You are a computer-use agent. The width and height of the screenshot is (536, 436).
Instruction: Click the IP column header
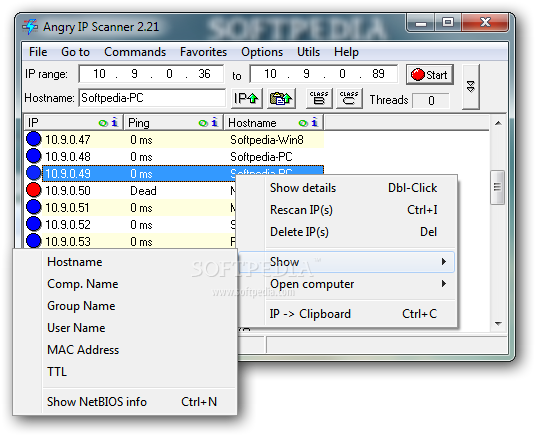(74, 123)
